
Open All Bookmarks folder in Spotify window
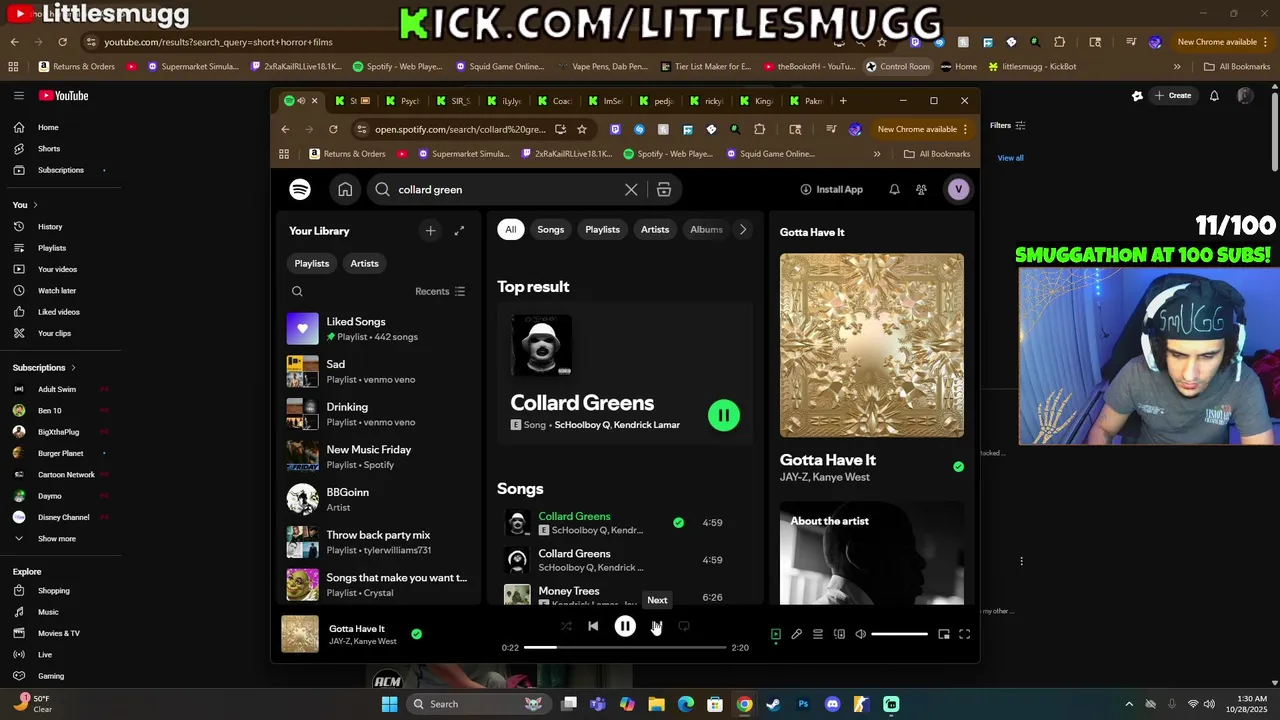pyautogui.click(x=937, y=154)
